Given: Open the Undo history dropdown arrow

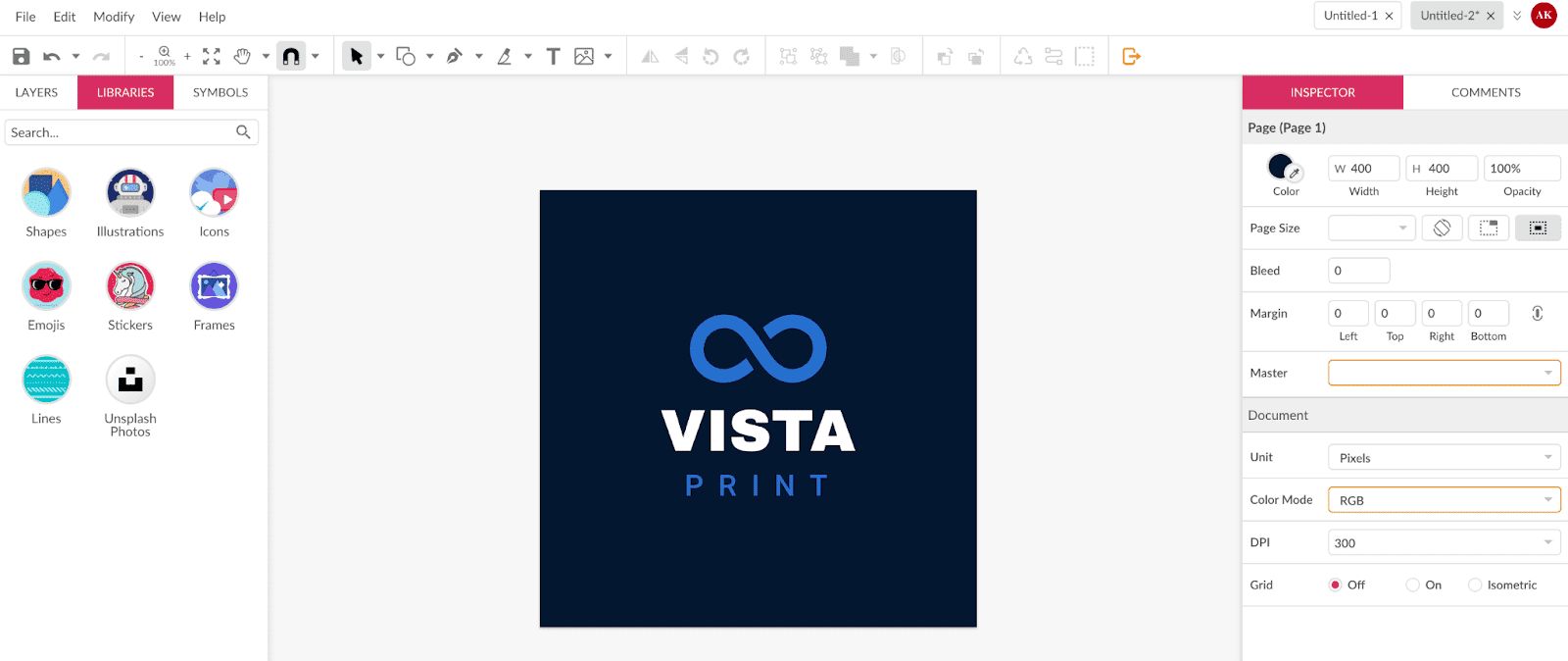Looking at the screenshot, I should click(x=75, y=57).
